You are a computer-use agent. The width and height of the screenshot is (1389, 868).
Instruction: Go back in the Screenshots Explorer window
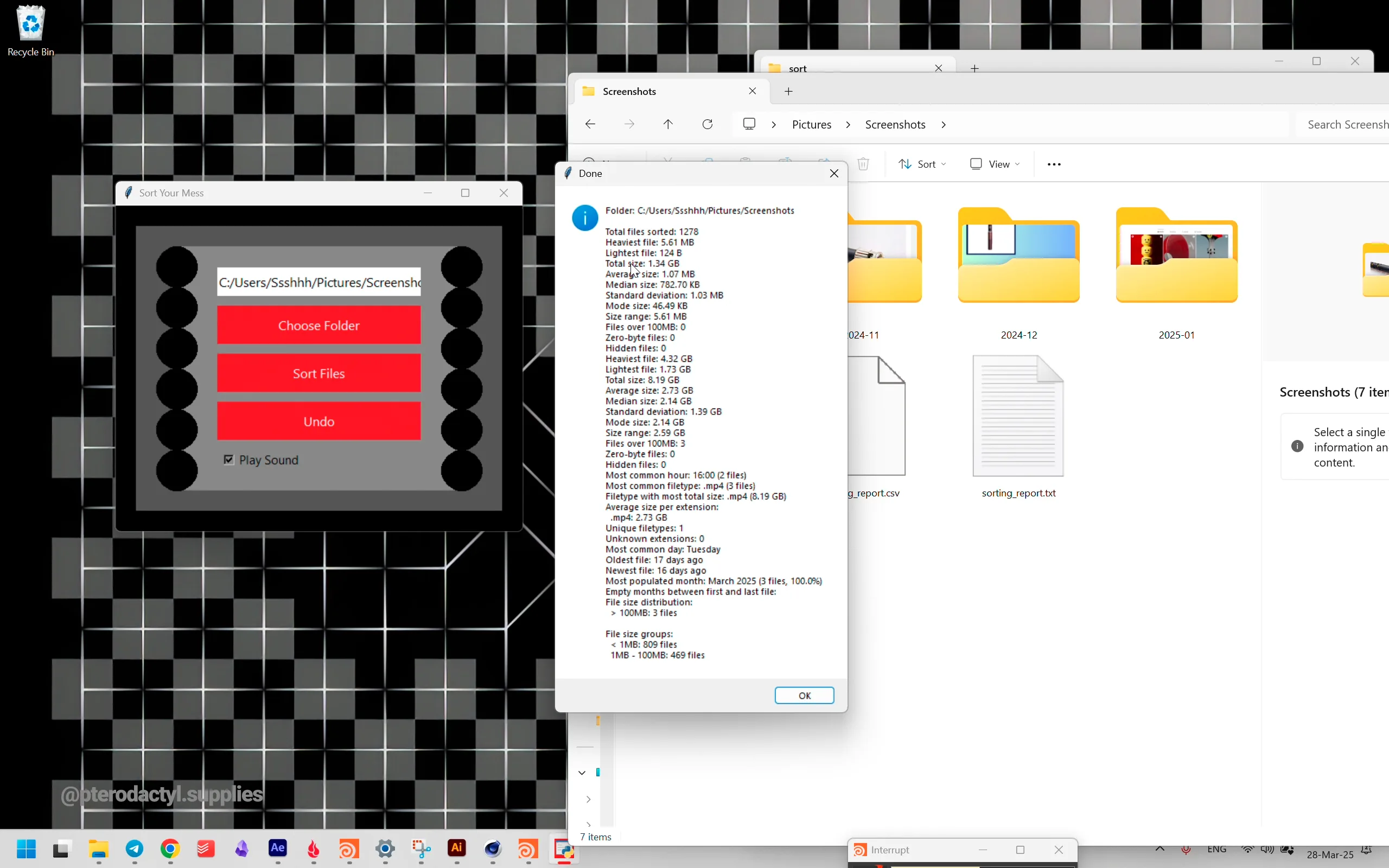(x=590, y=125)
